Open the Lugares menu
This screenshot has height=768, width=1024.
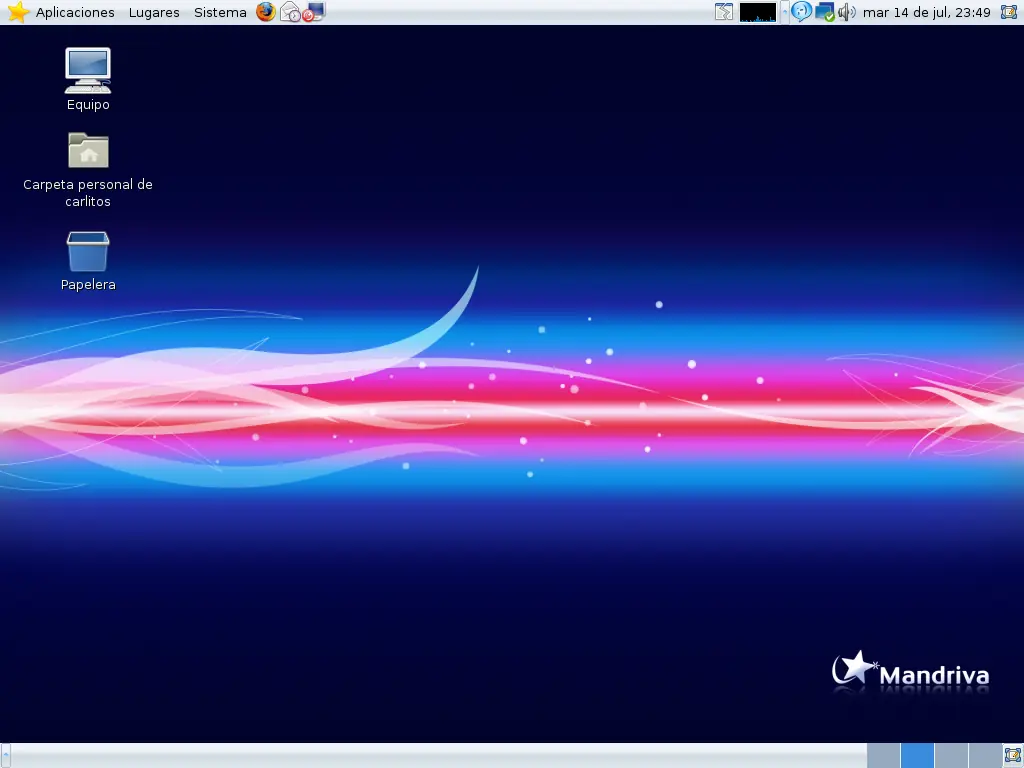pyautogui.click(x=154, y=12)
